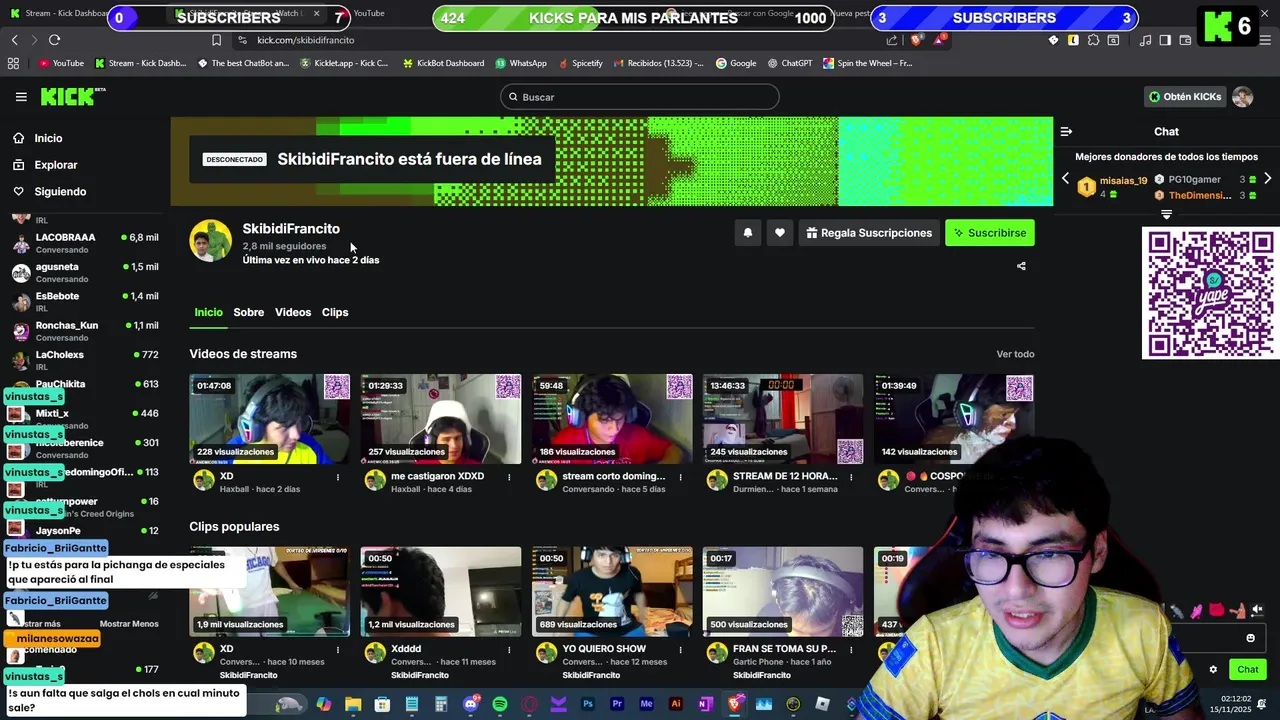Open options menu for 'me castigaron XDXD' video
The height and width of the screenshot is (720, 1280).
point(509,477)
